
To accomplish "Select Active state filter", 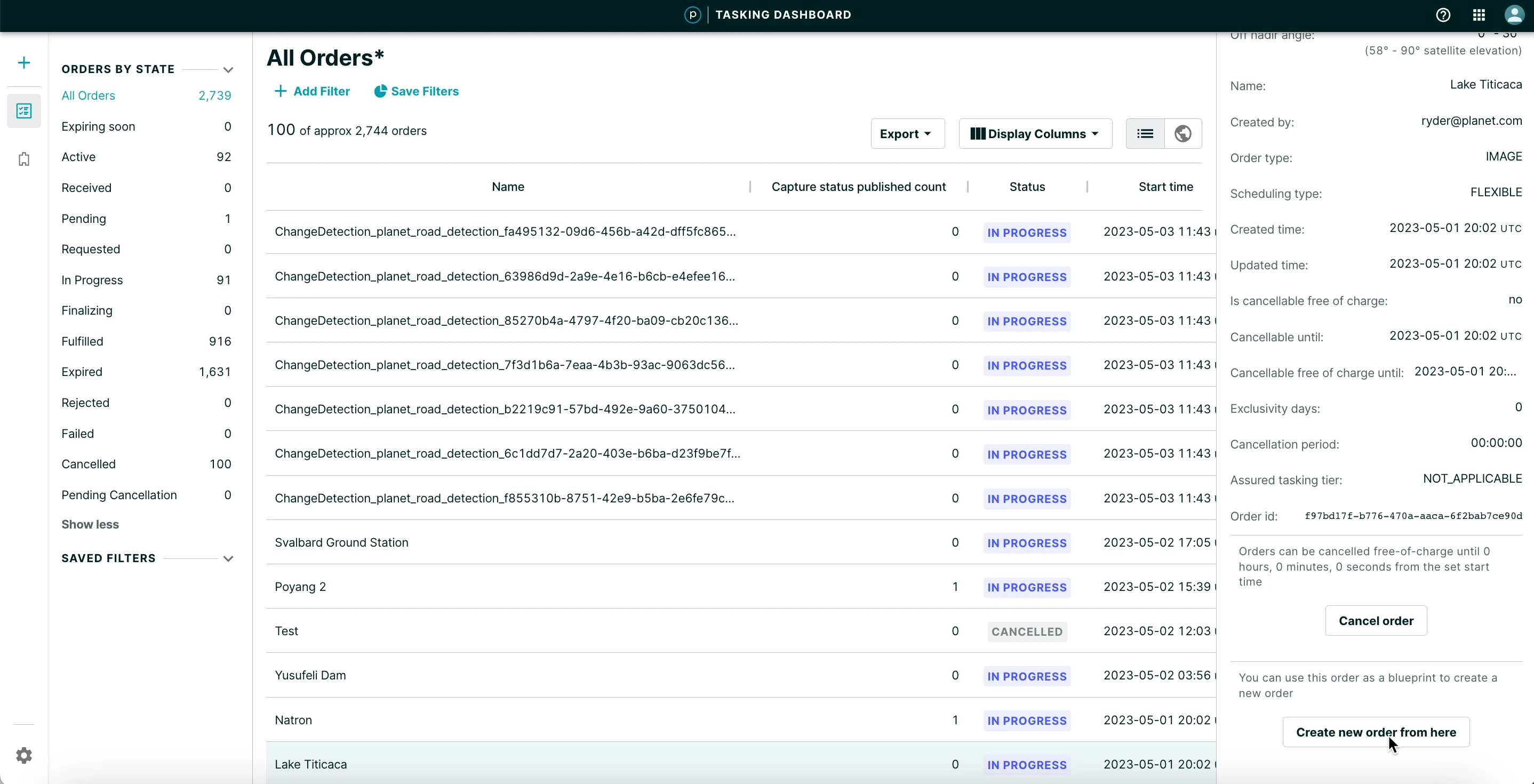I will 146,157.
